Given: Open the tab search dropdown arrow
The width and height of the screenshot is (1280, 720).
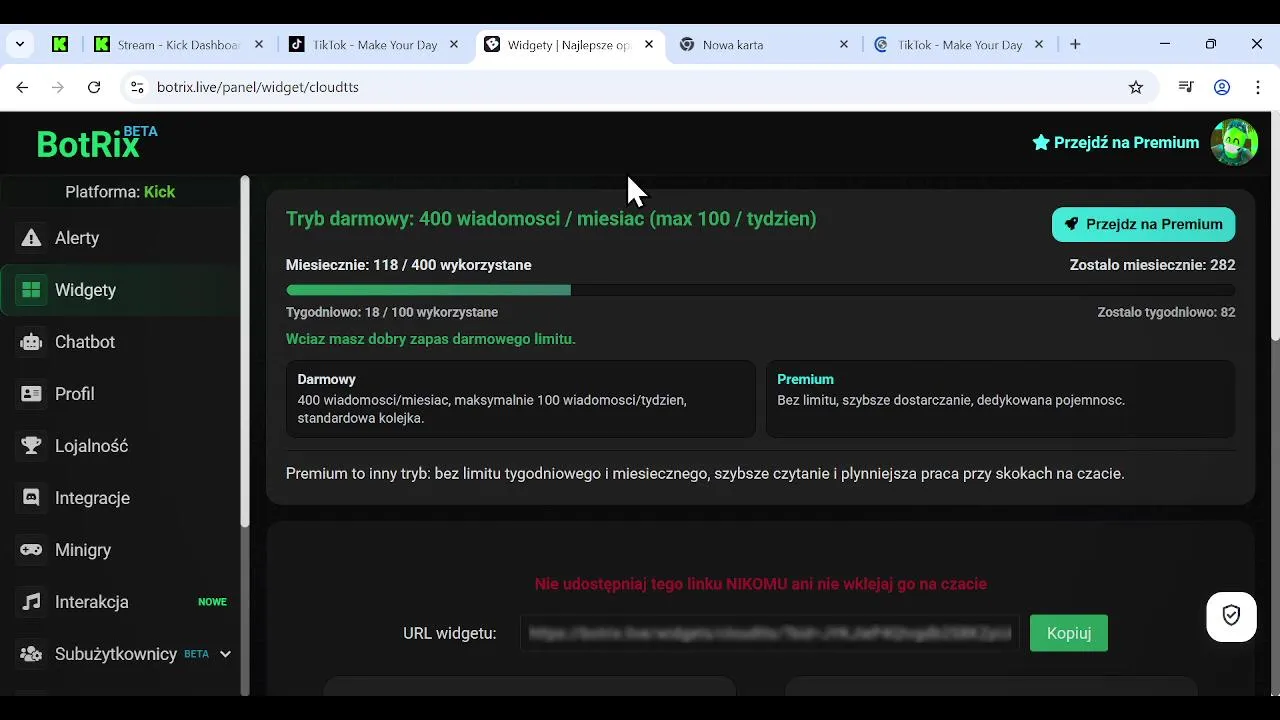Looking at the screenshot, I should [20, 44].
